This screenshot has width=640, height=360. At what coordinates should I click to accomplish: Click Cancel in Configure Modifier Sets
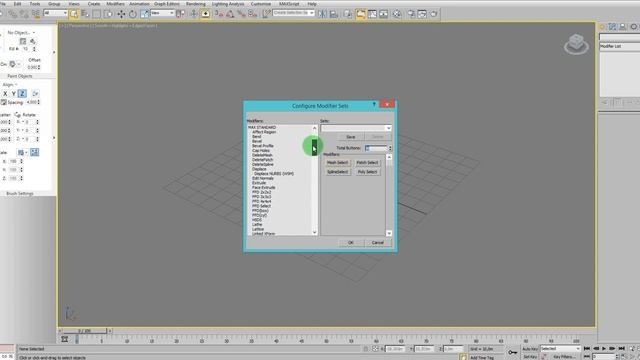(378, 242)
